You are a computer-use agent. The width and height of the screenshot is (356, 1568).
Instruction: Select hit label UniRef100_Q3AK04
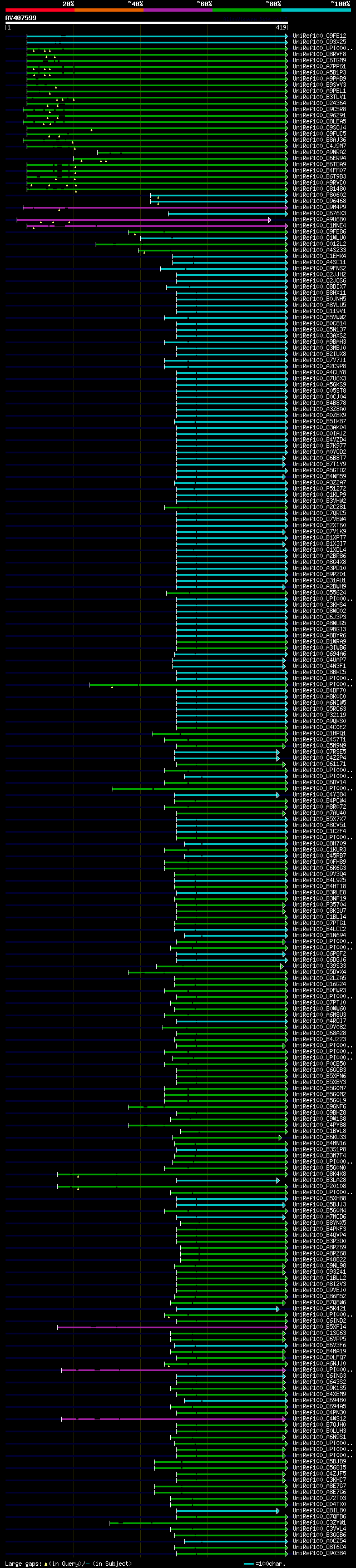pyautogui.click(x=319, y=427)
